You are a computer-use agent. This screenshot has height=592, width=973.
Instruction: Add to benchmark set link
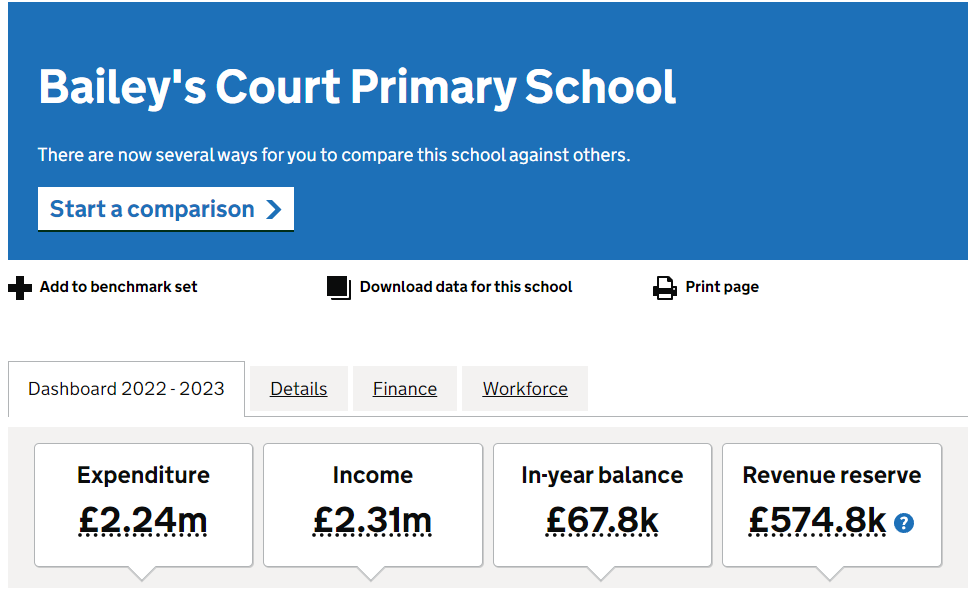coord(118,287)
